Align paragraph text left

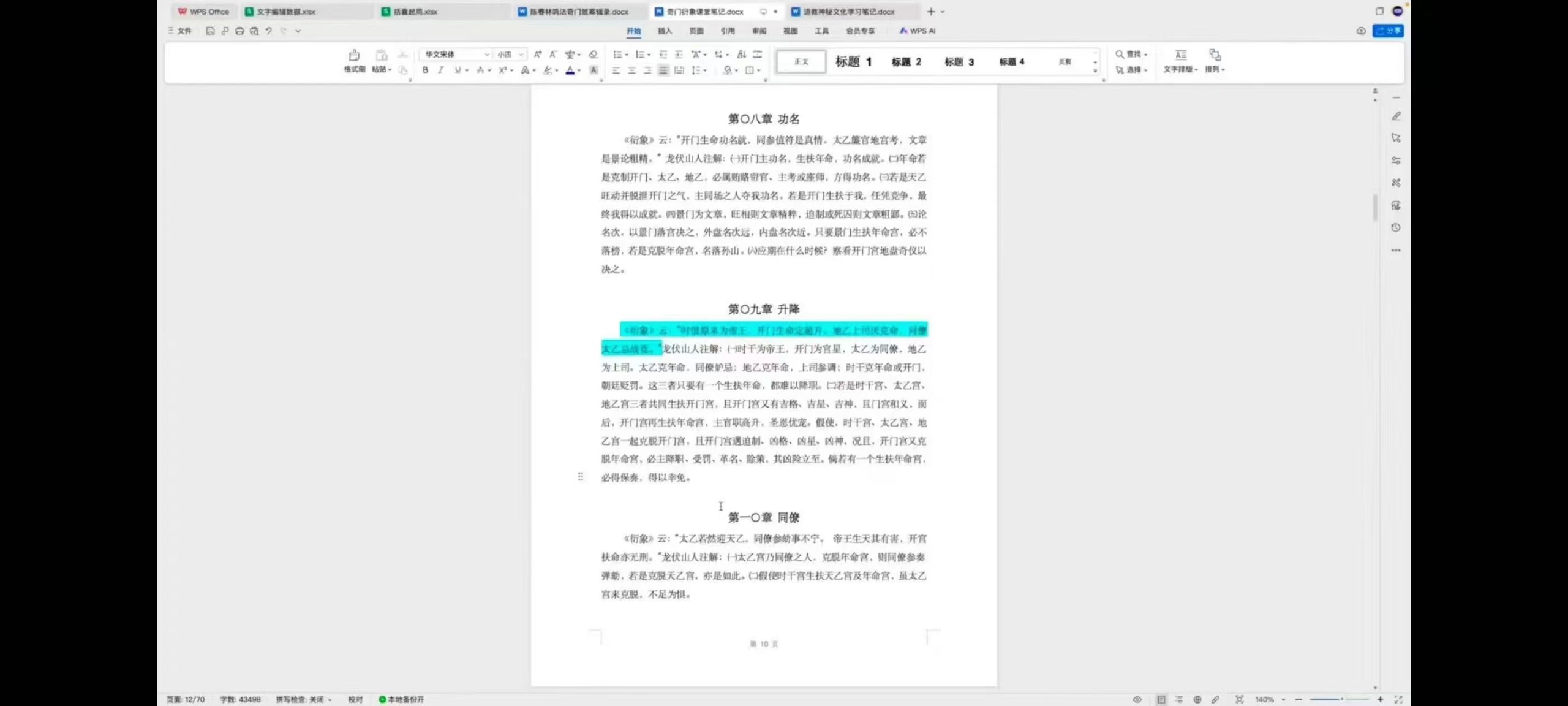click(616, 70)
